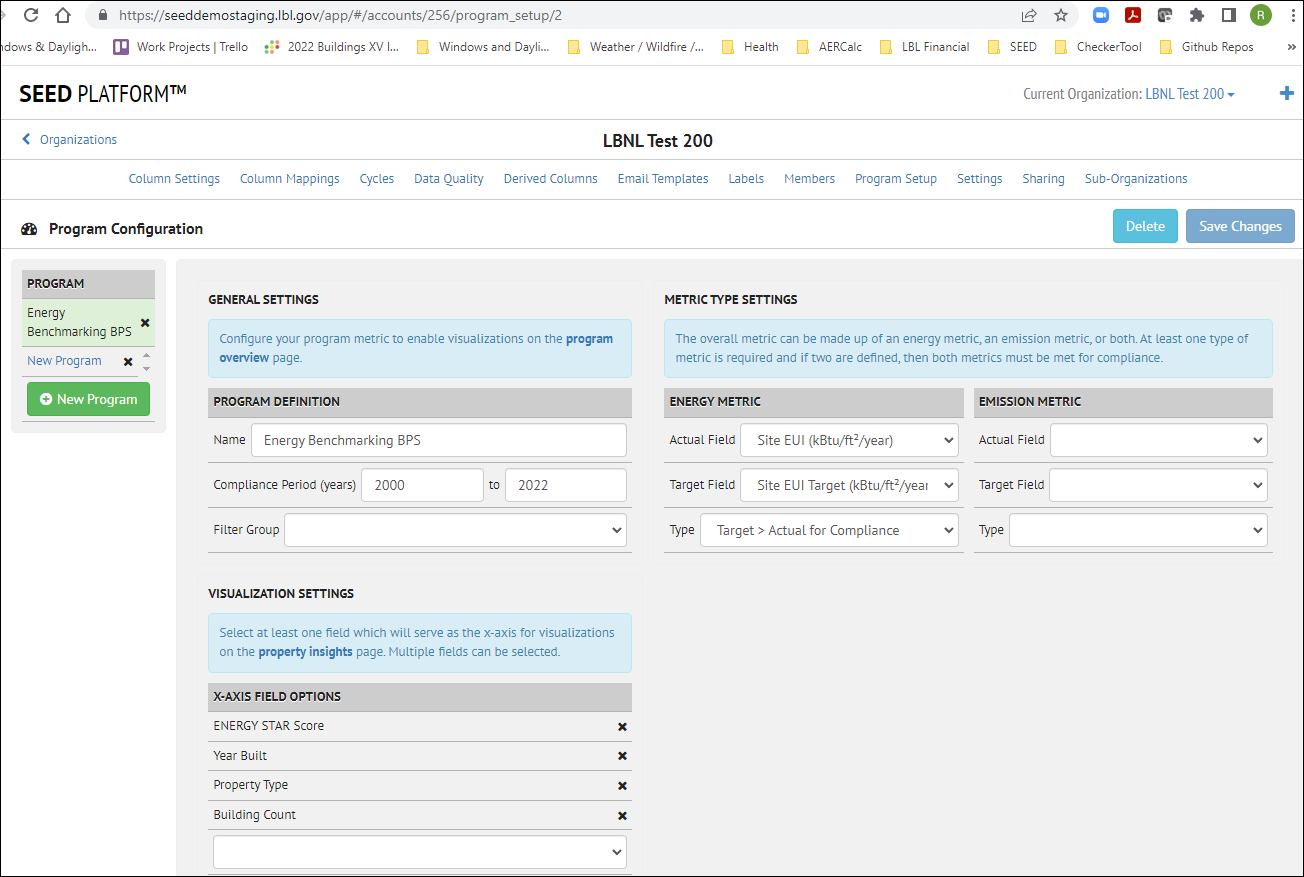Click the Save Changes button
1304x877 pixels.
coord(1240,226)
